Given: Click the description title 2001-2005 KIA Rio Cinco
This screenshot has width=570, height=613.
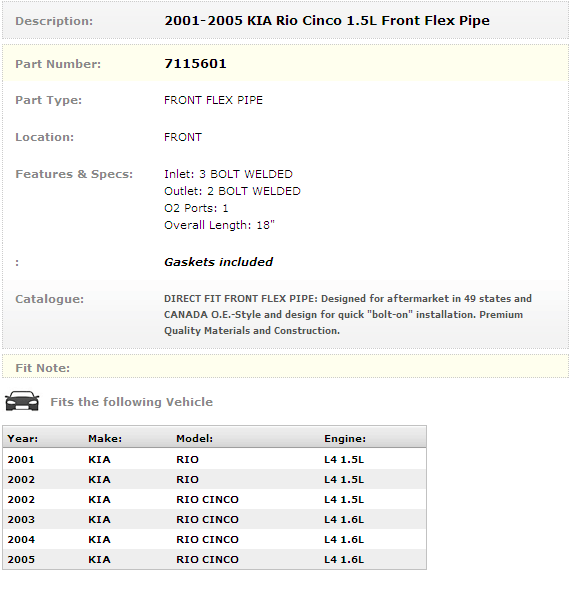Looking at the screenshot, I should click(x=327, y=21).
